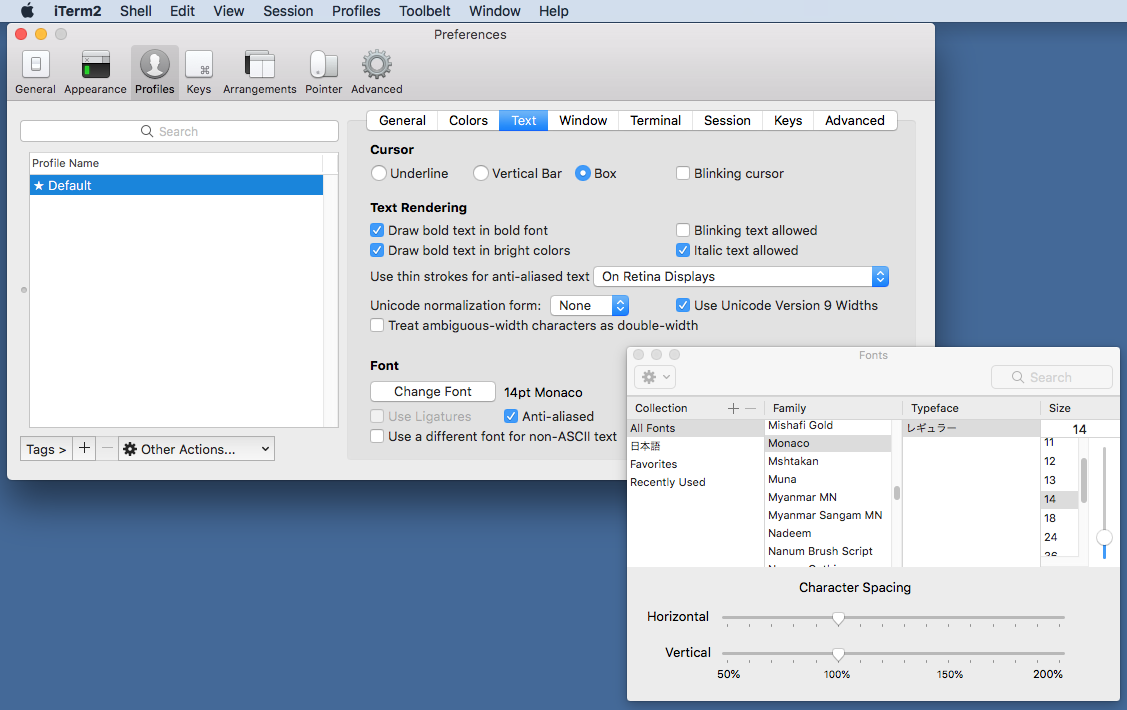Open the Appearance preferences pane icon

[95, 72]
